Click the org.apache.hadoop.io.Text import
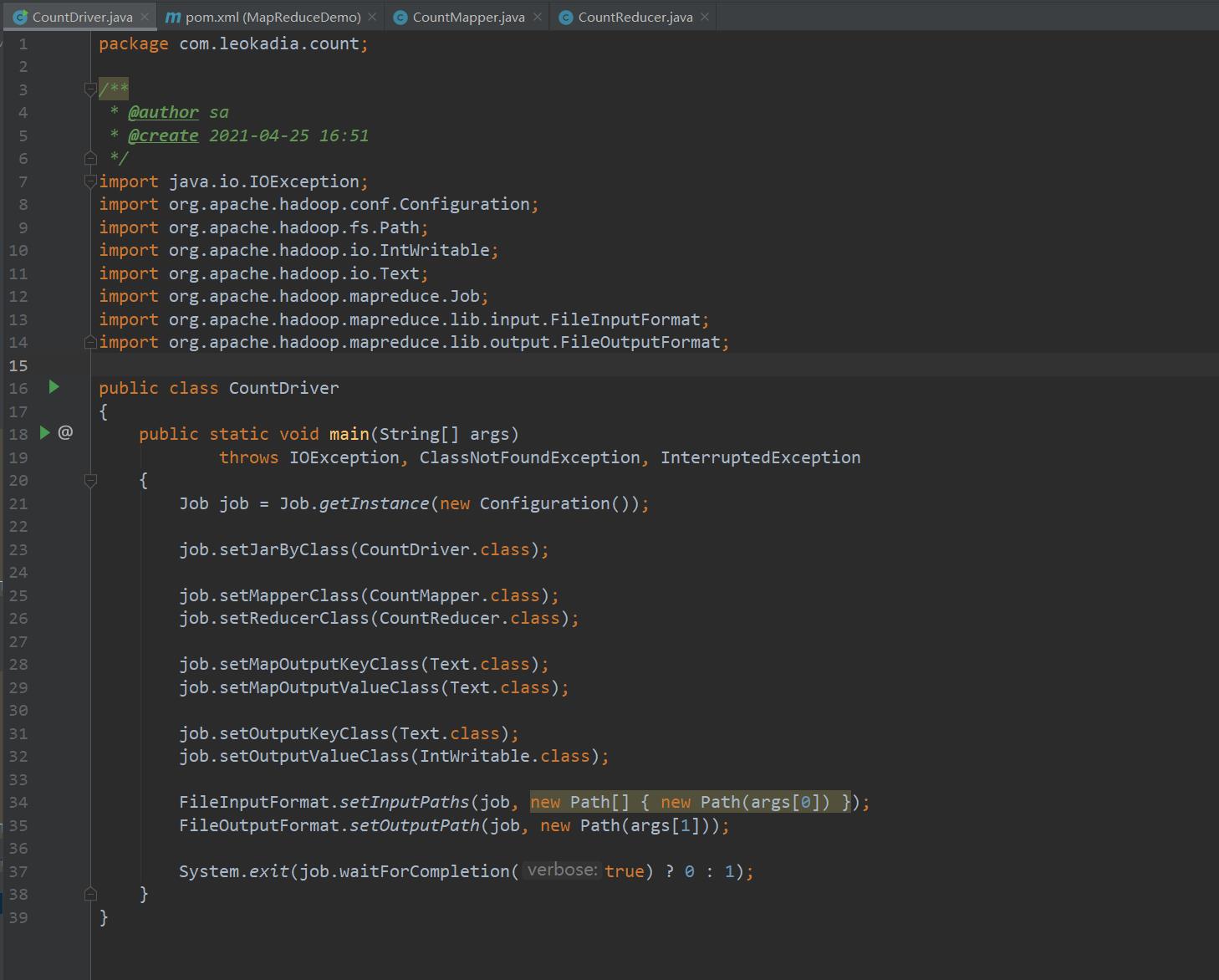Image resolution: width=1219 pixels, height=980 pixels. click(294, 273)
